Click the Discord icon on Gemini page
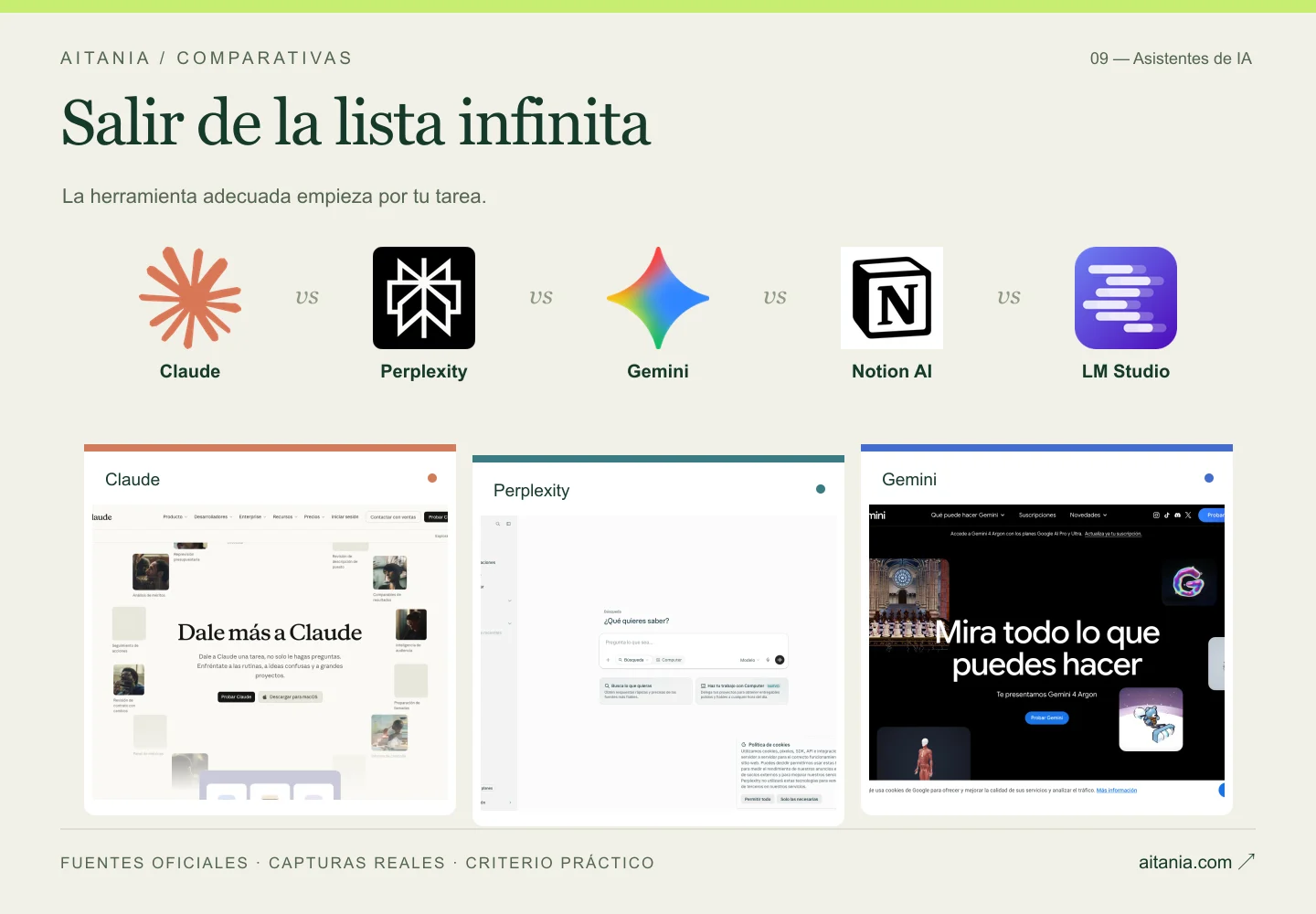Screen dimensions: 1316x914 point(1177,515)
